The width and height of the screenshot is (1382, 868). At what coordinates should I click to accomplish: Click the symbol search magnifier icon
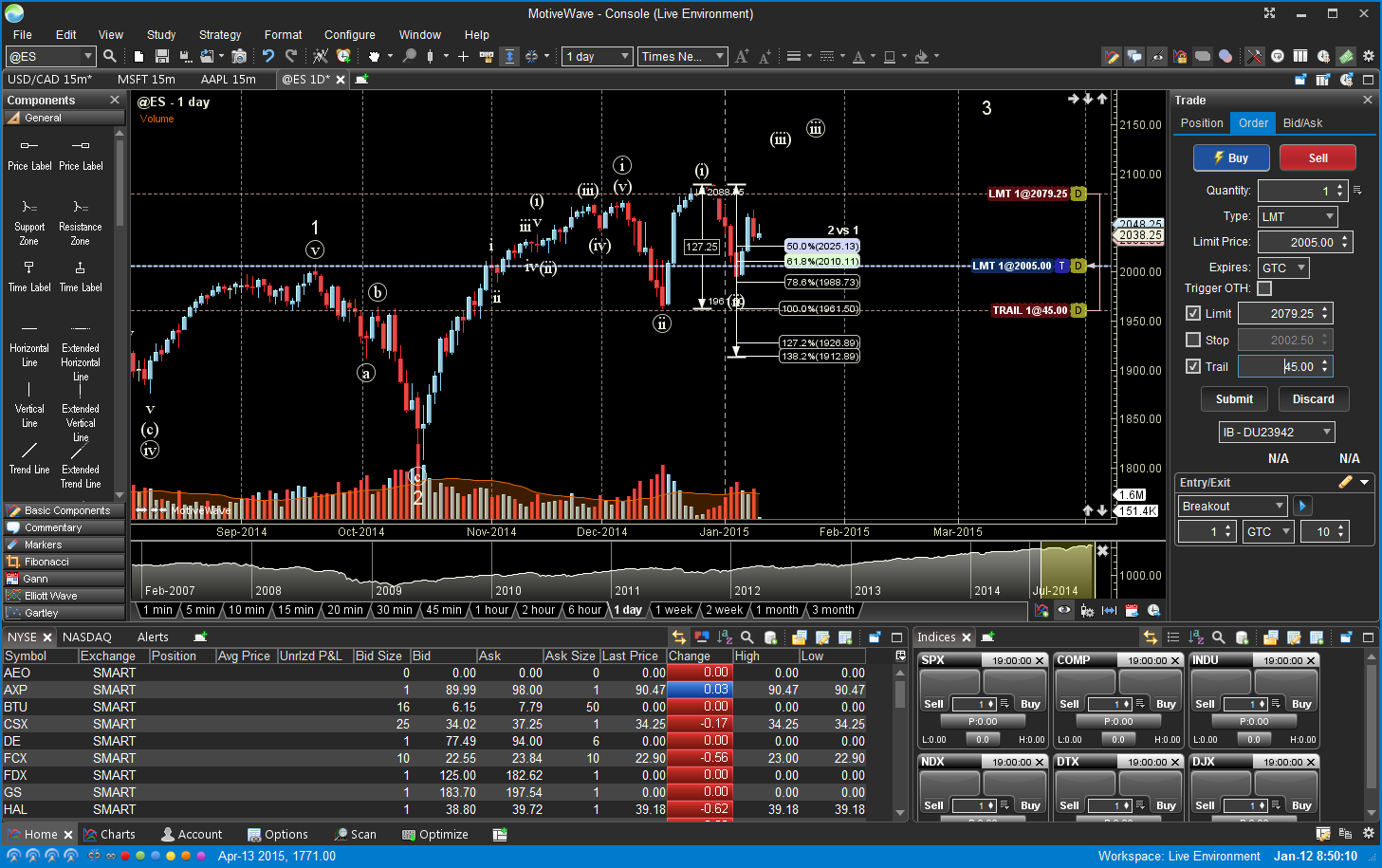tap(110, 56)
